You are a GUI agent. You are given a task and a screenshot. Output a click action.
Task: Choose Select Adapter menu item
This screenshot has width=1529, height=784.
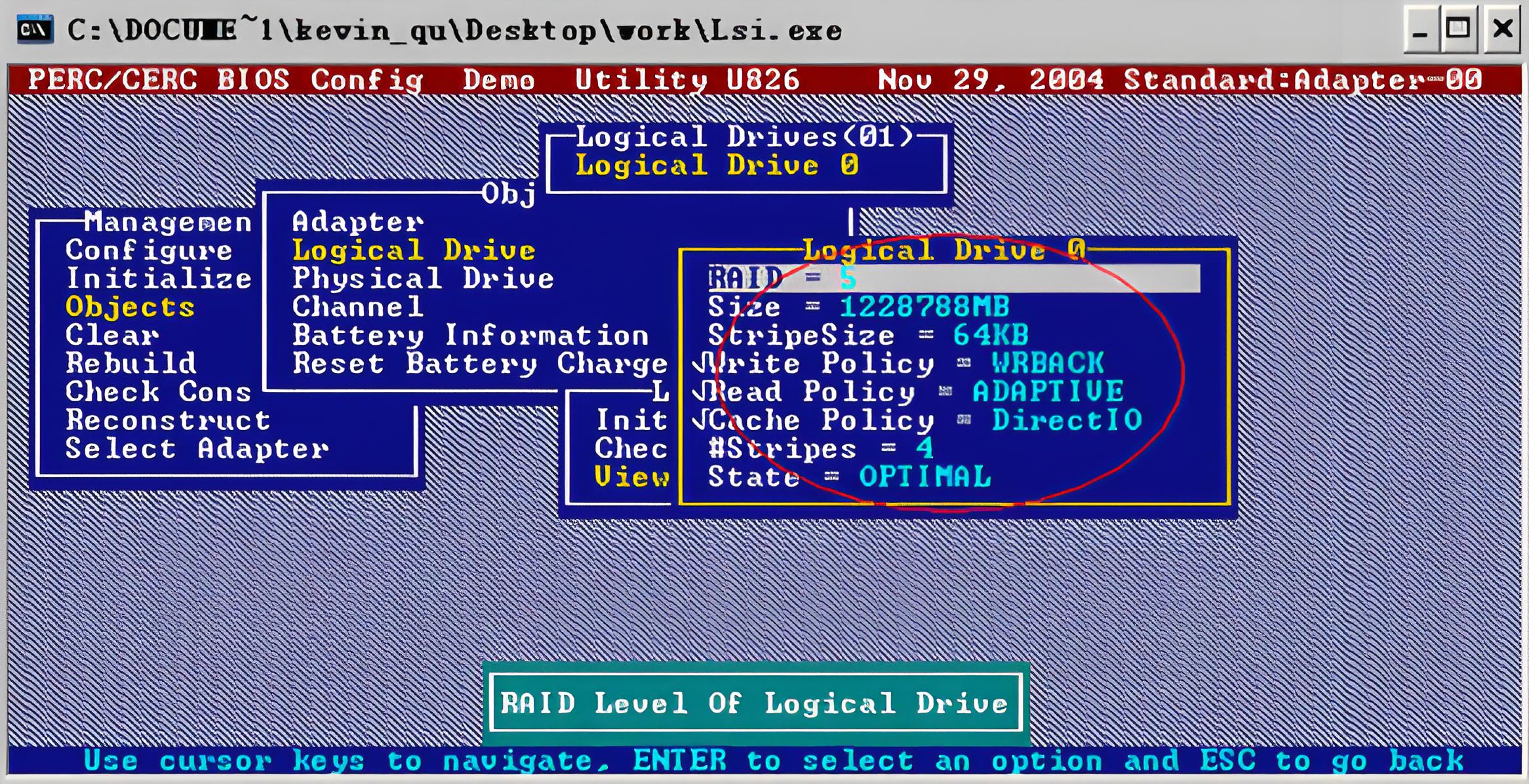(x=197, y=449)
